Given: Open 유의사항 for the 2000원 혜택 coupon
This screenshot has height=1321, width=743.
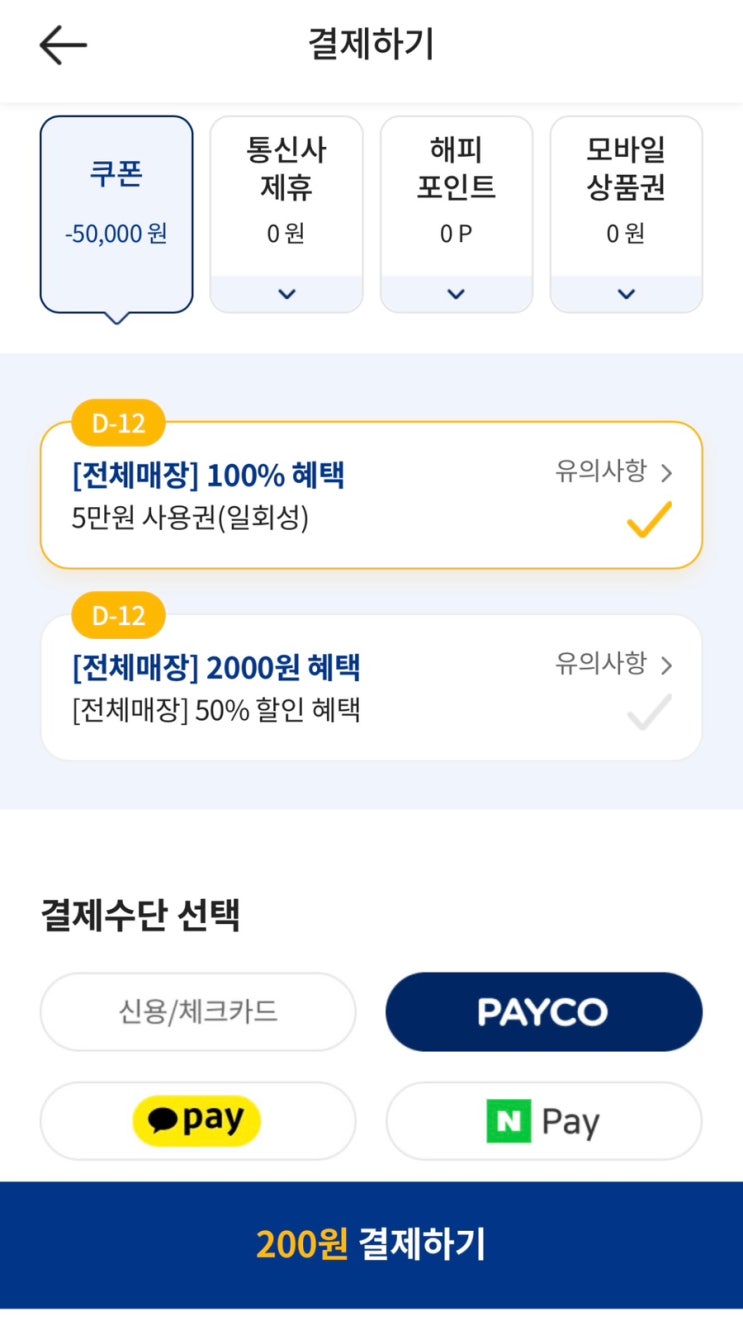Looking at the screenshot, I should pyautogui.click(x=613, y=664).
